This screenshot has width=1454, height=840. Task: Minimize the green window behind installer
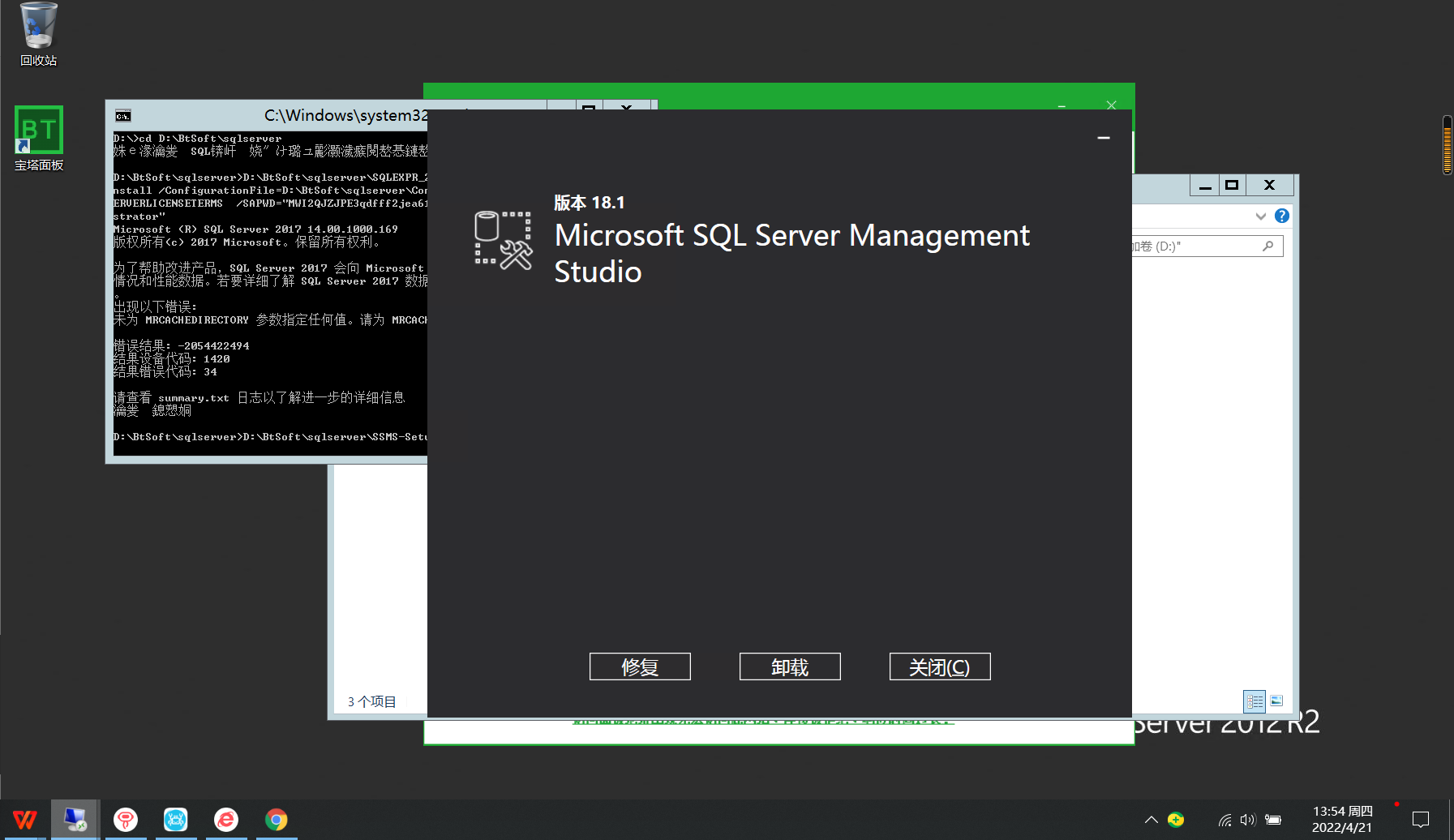pyautogui.click(x=1062, y=105)
